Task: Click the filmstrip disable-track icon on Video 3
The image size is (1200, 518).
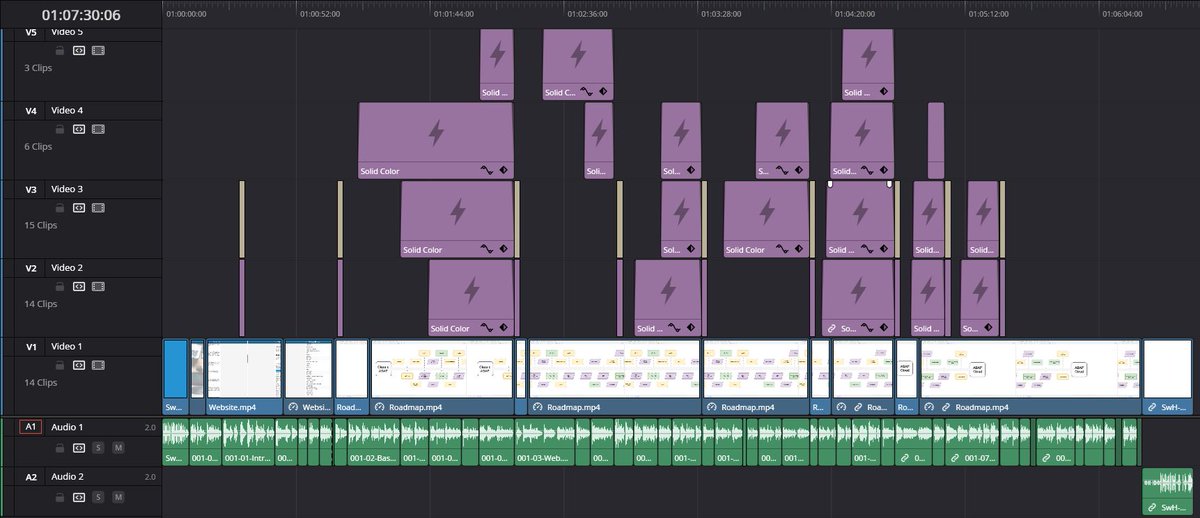Action: tap(98, 207)
